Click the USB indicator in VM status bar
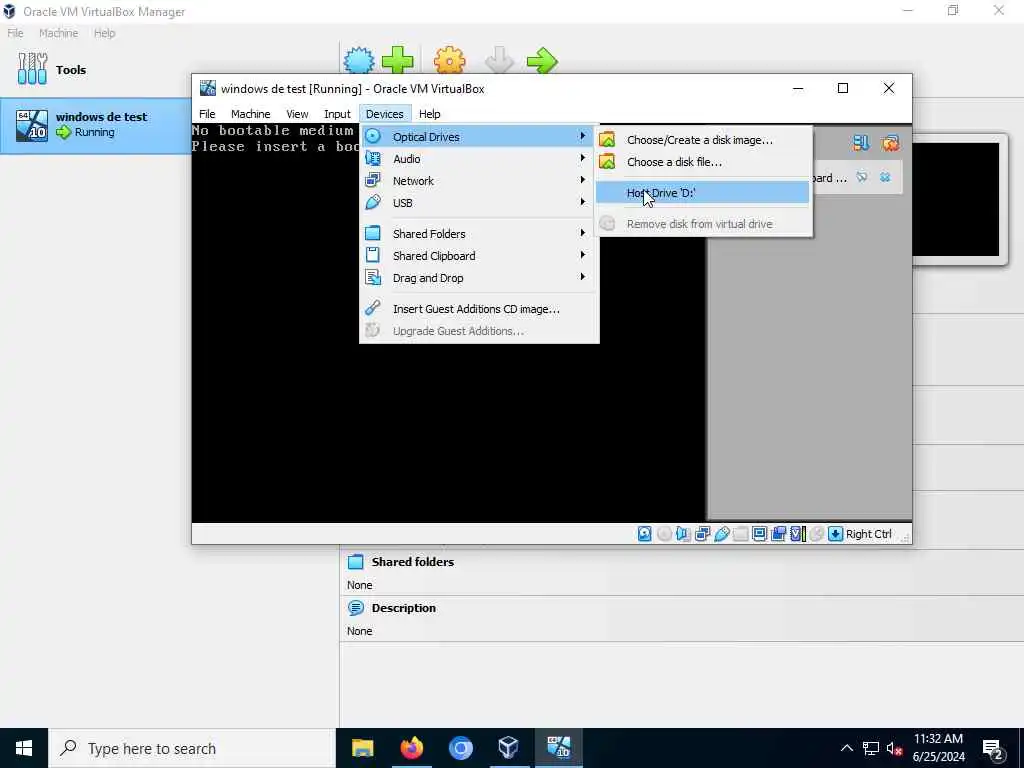Image resolution: width=1024 pixels, height=768 pixels. pyautogui.click(x=722, y=534)
